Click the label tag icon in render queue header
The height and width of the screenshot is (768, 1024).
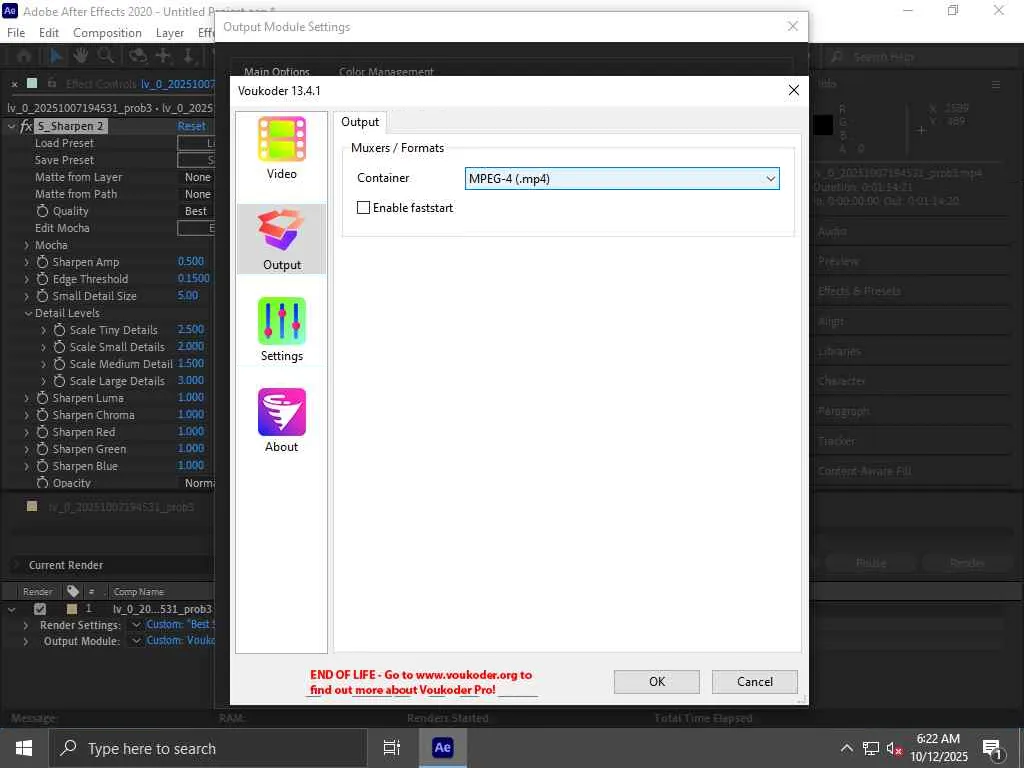73,591
